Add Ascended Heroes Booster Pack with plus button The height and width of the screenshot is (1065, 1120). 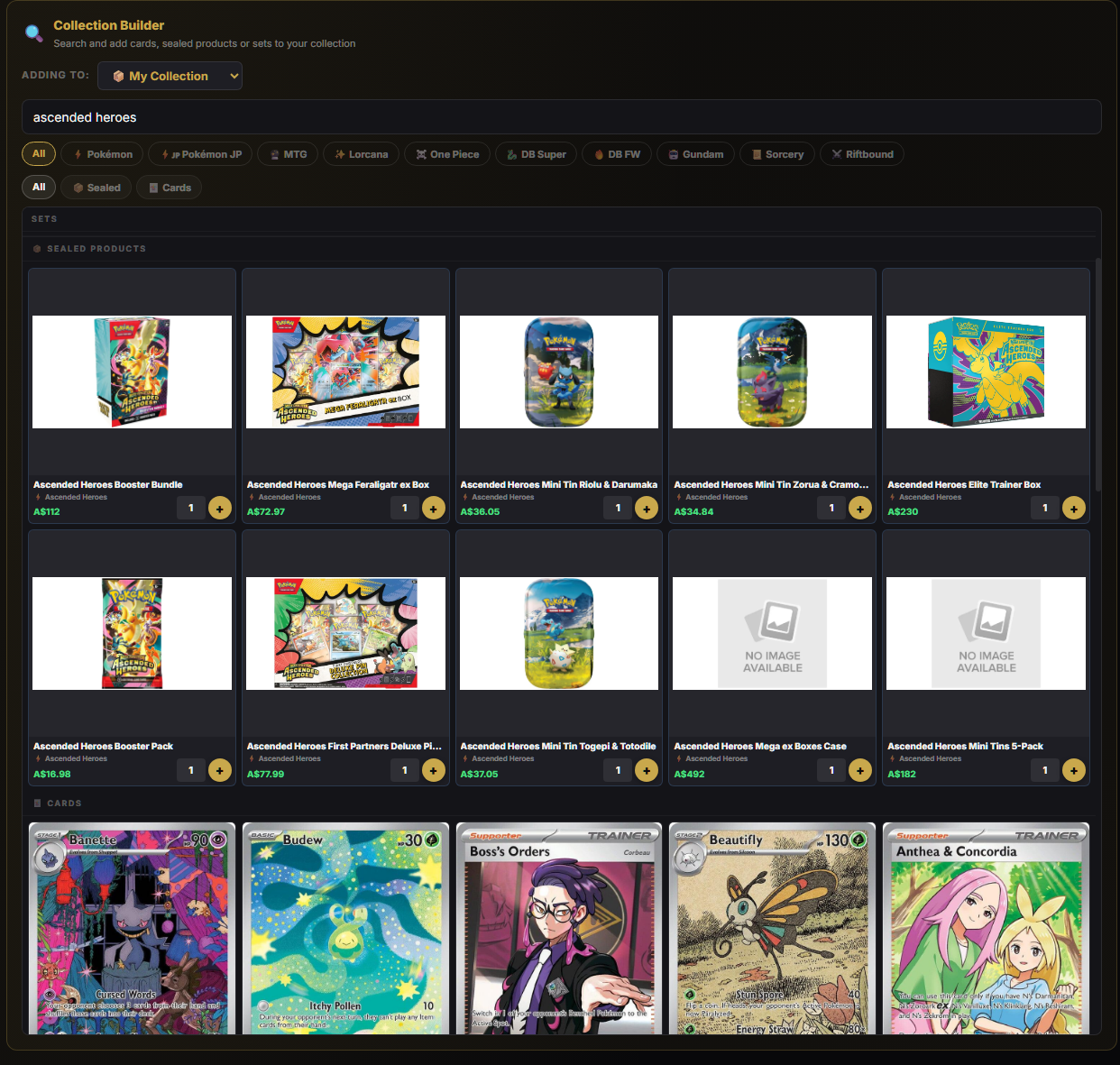tap(220, 770)
